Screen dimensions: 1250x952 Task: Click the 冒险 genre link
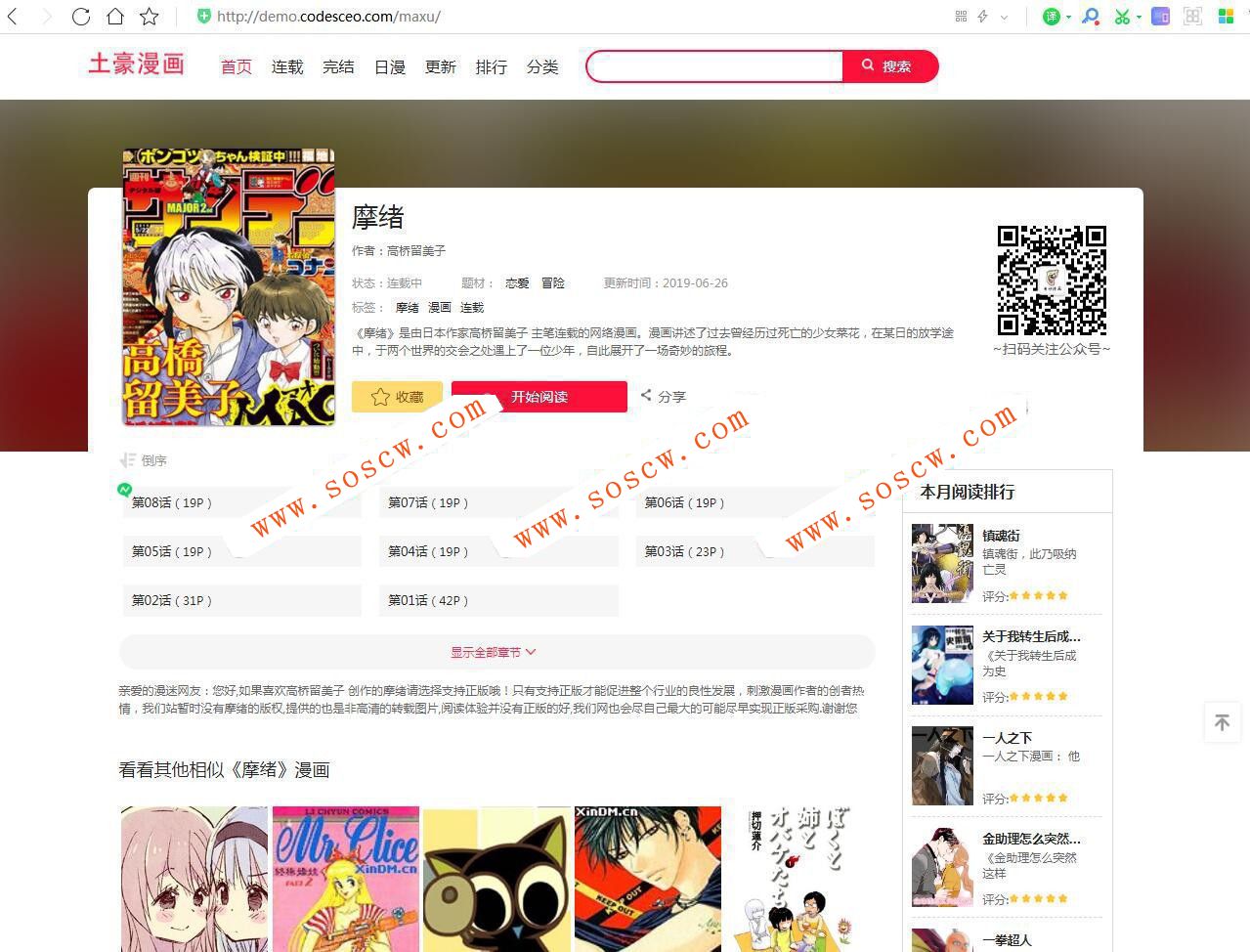click(x=553, y=283)
